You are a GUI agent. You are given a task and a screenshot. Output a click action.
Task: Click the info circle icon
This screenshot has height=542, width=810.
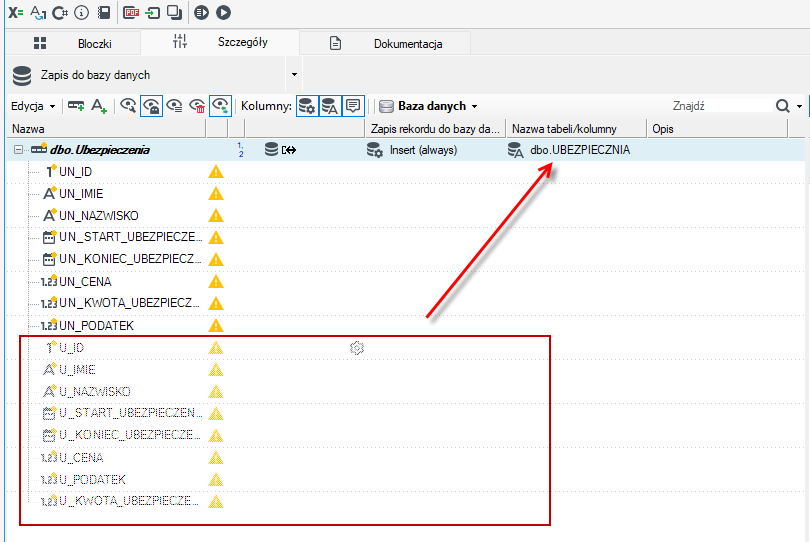click(82, 12)
